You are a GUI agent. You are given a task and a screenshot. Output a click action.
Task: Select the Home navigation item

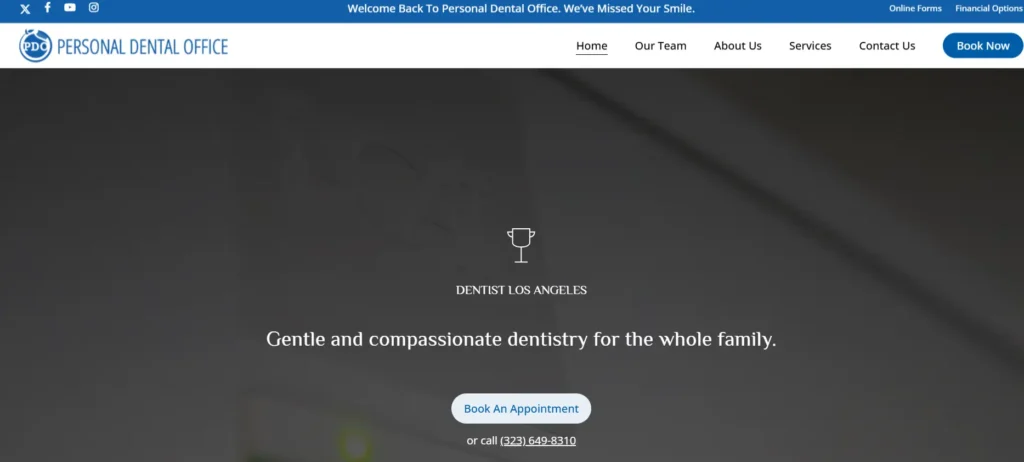click(591, 46)
